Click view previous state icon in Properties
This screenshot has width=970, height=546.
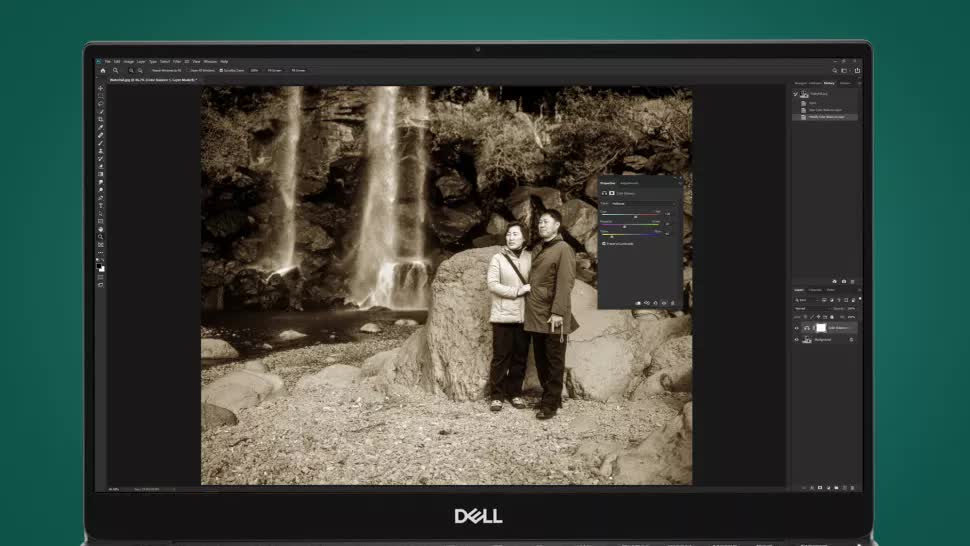click(646, 303)
